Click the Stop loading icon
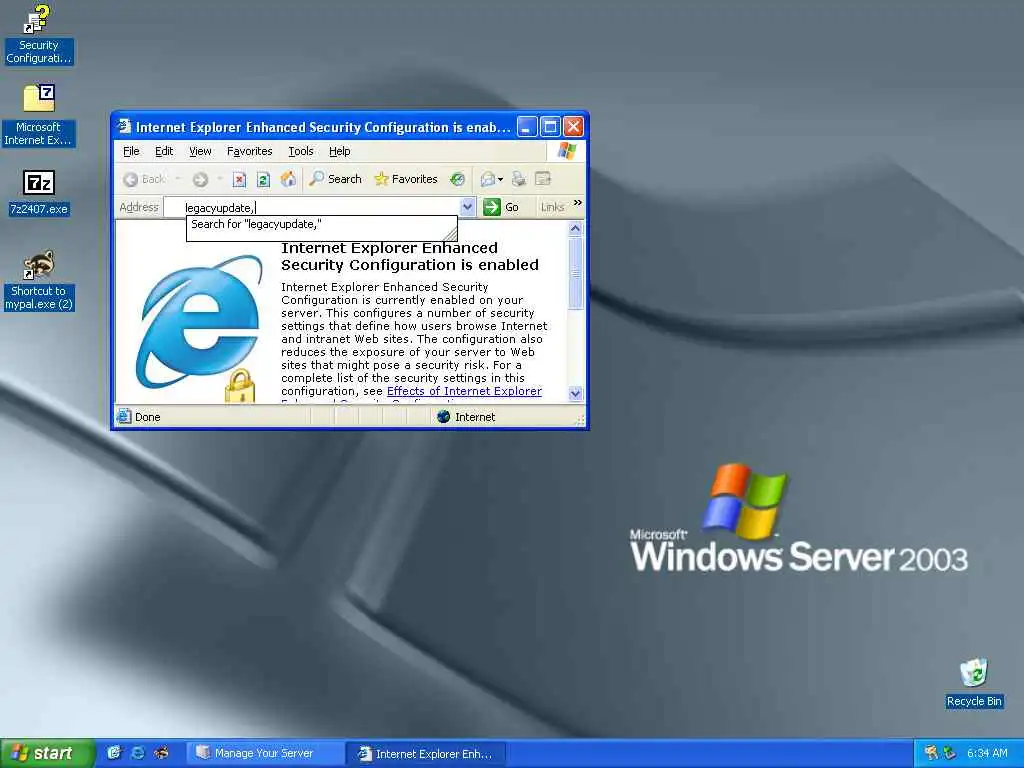Image resolution: width=1024 pixels, height=768 pixels. 239,179
